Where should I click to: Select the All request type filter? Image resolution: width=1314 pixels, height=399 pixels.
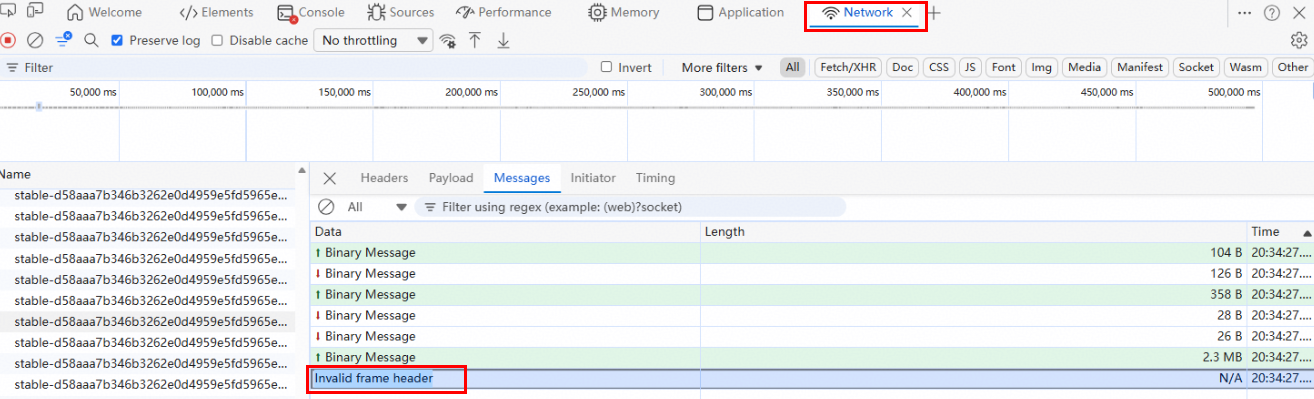(793, 67)
